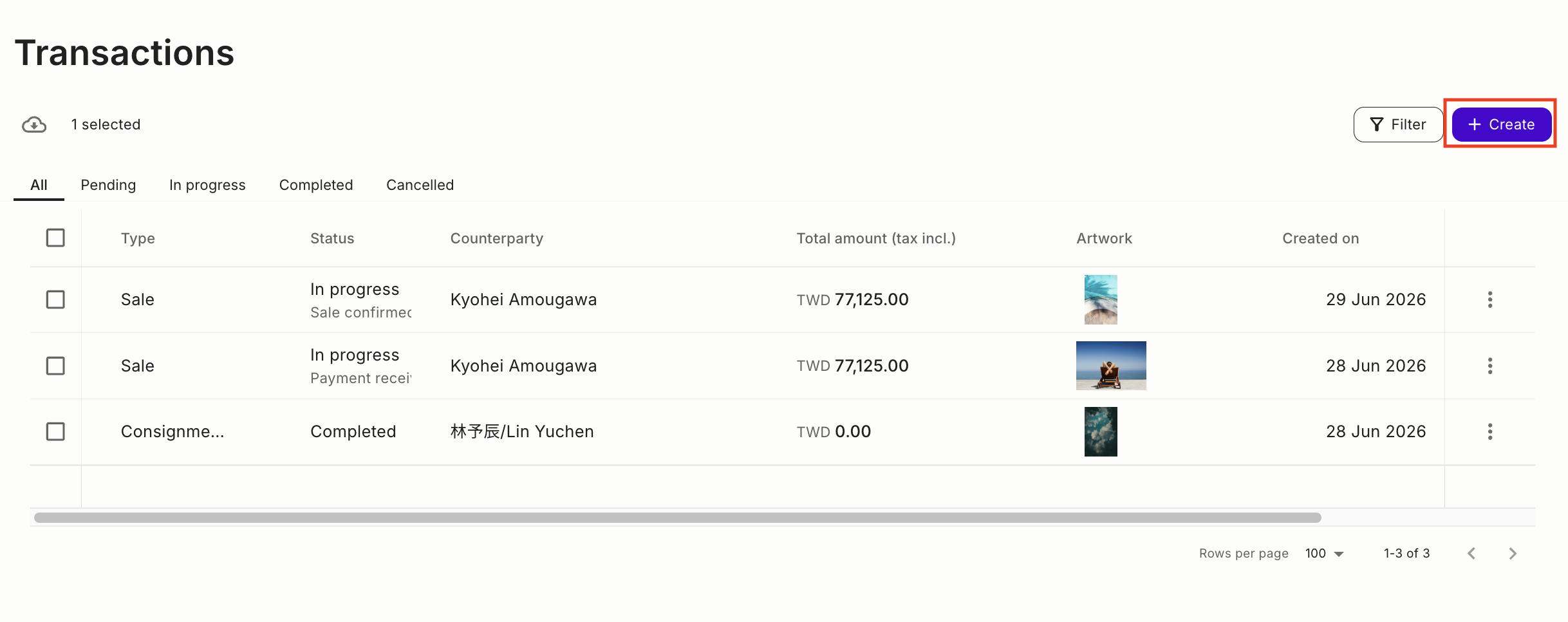Screen dimensions: 1568x622
Task: Open options menu for the 29 Jun 2026 sale
Action: 1489,299
